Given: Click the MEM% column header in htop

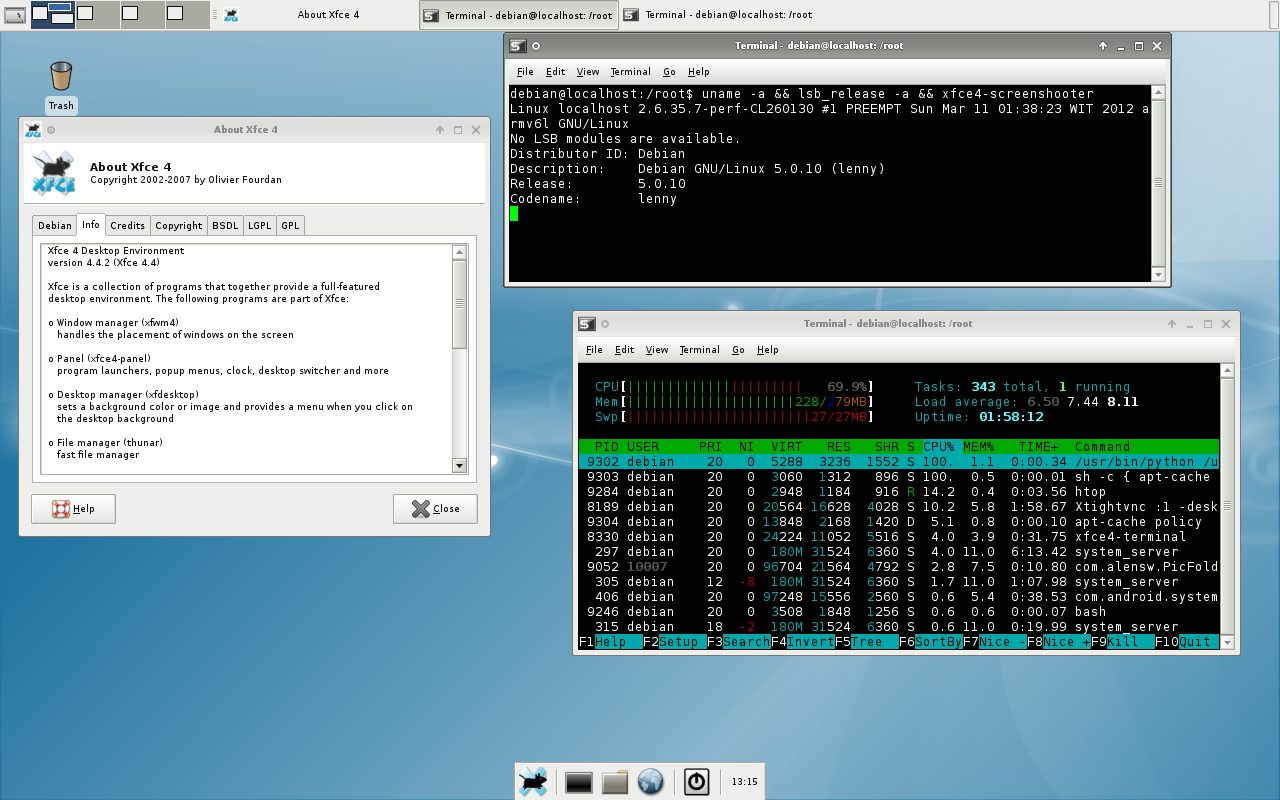Looking at the screenshot, I should pos(979,447).
